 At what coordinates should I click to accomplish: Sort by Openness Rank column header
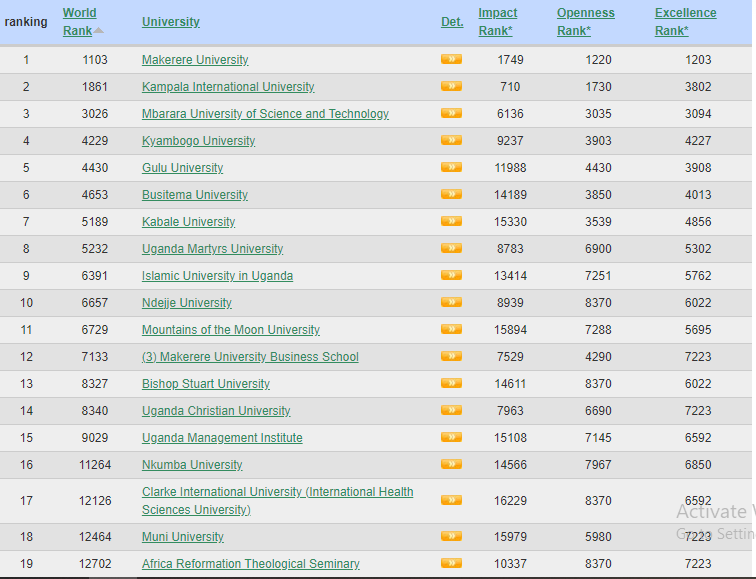click(x=586, y=22)
